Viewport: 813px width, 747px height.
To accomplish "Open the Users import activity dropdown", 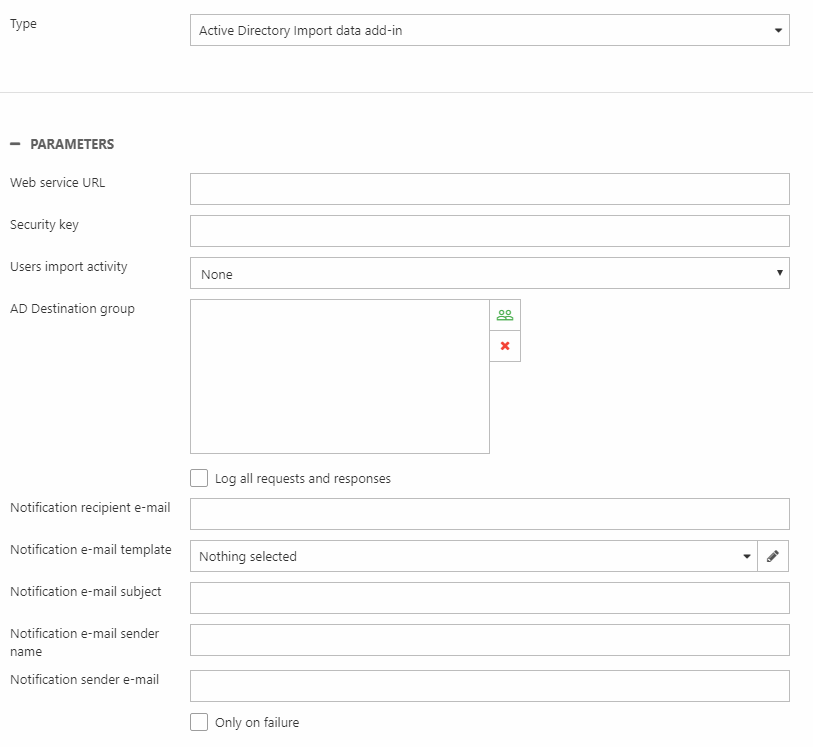I will point(489,273).
